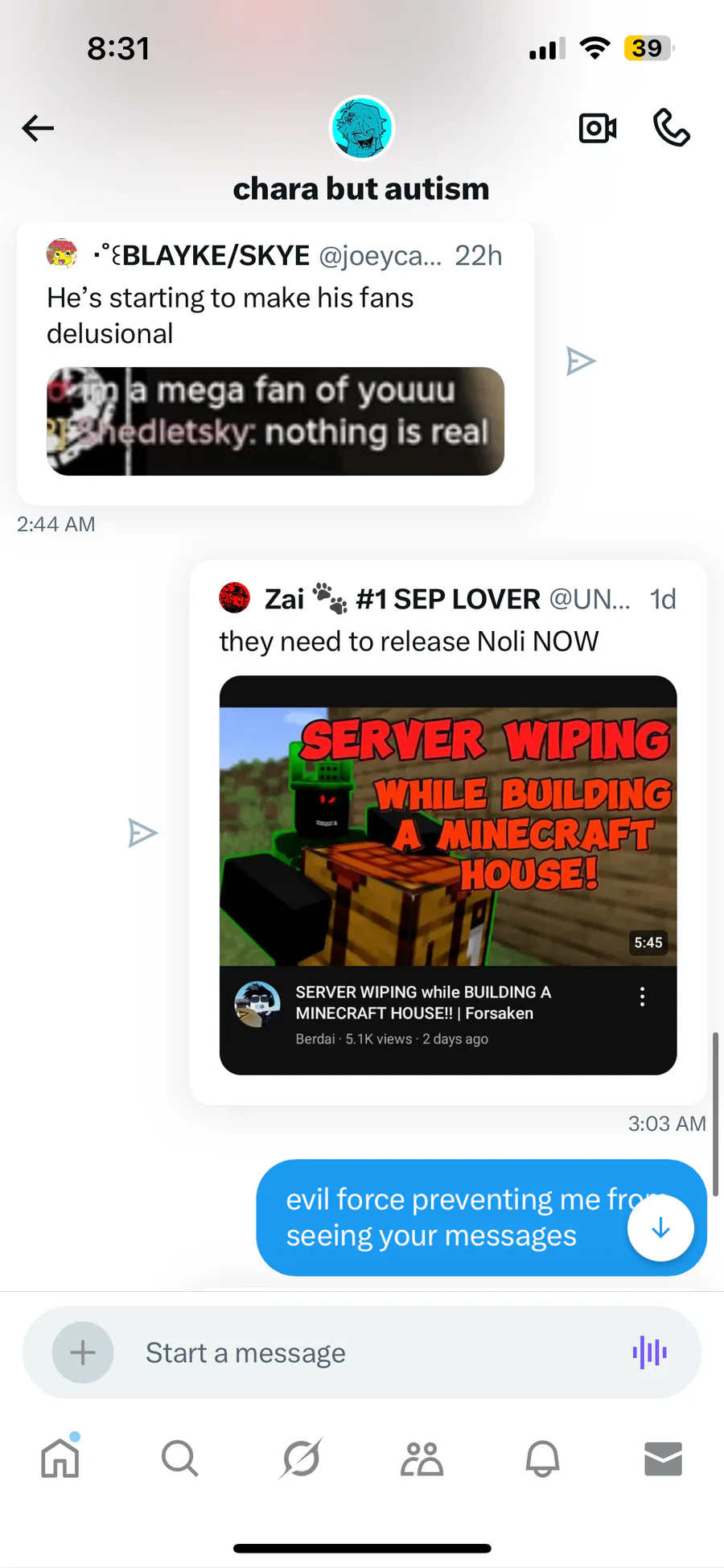Open the Search tab
724x1568 pixels.
[179, 1458]
